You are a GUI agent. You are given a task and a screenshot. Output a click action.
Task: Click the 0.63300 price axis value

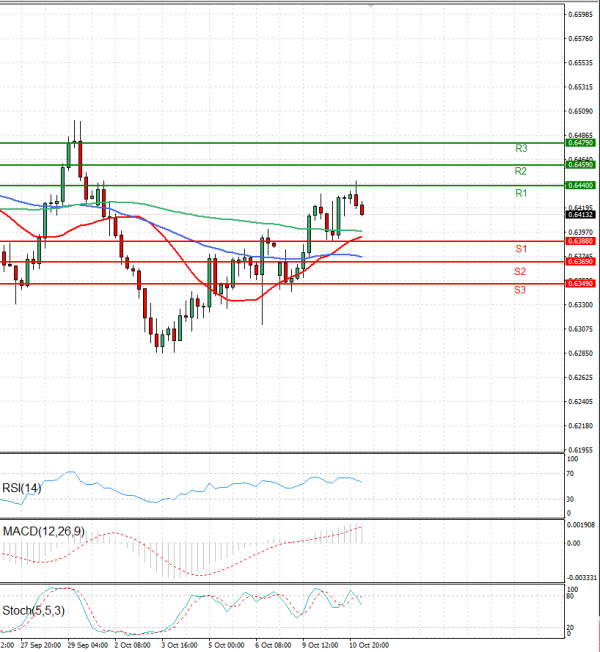pyautogui.click(x=580, y=305)
